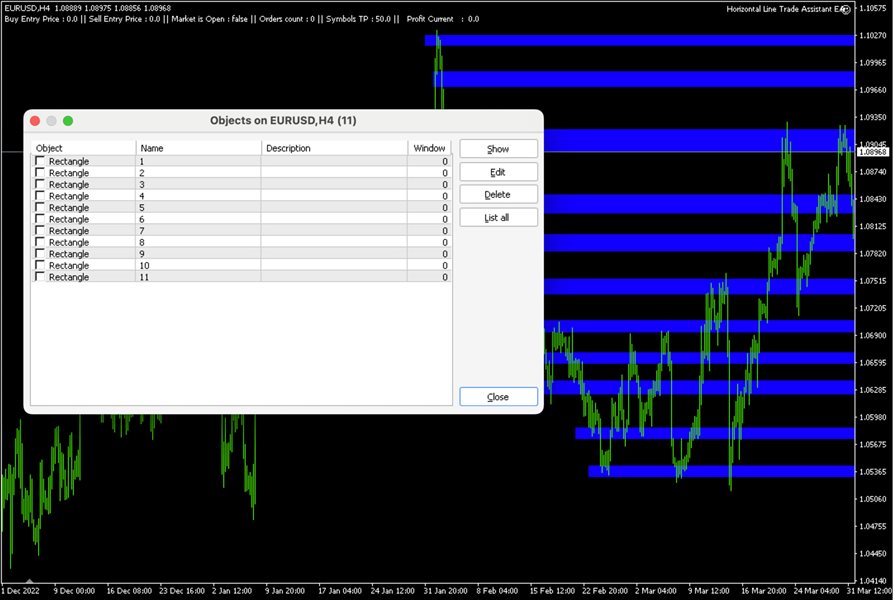Check the box for Rectangle 11
894x600 pixels.
pyautogui.click(x=40, y=277)
